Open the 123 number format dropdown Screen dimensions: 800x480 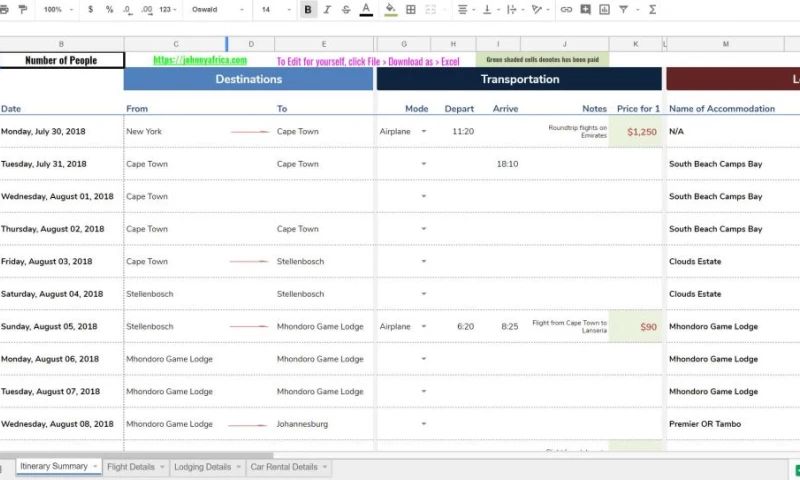pos(167,9)
